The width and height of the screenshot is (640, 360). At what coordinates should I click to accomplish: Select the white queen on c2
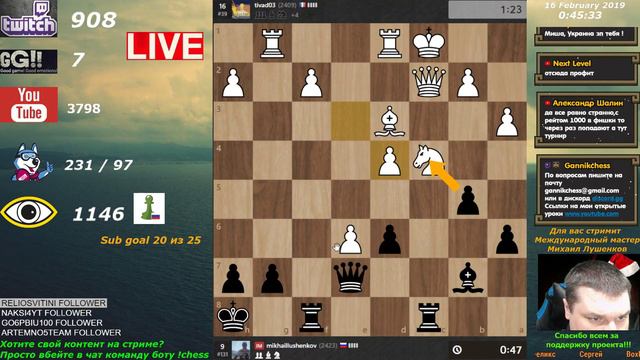pos(429,82)
